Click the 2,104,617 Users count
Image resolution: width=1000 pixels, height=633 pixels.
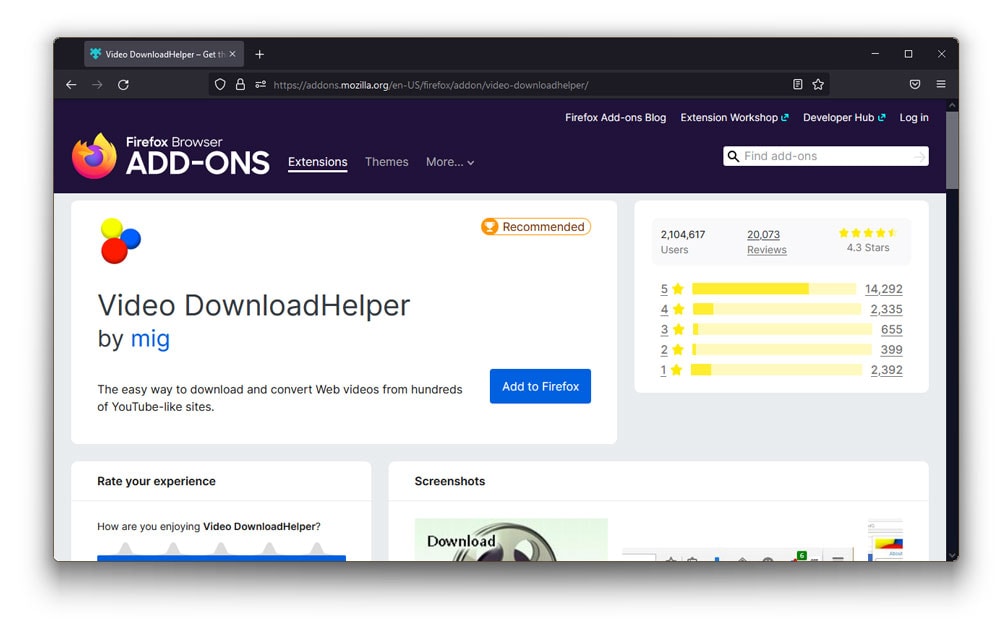[x=683, y=242]
